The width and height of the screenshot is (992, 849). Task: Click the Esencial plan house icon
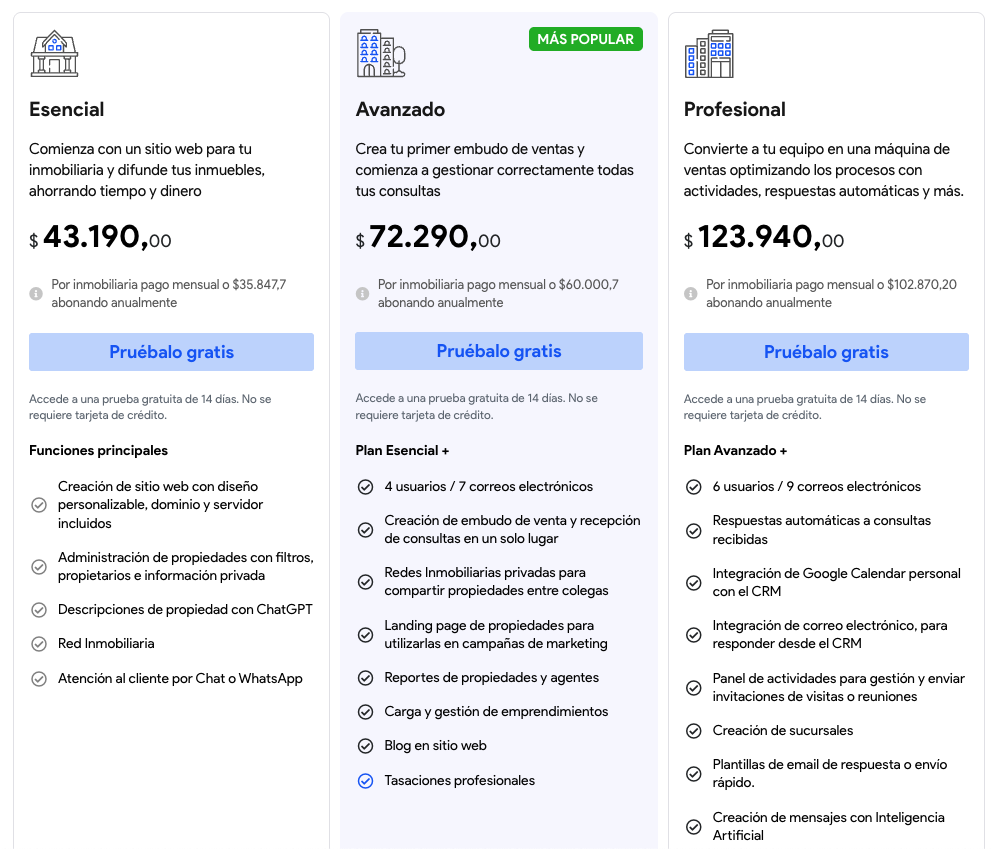click(54, 54)
